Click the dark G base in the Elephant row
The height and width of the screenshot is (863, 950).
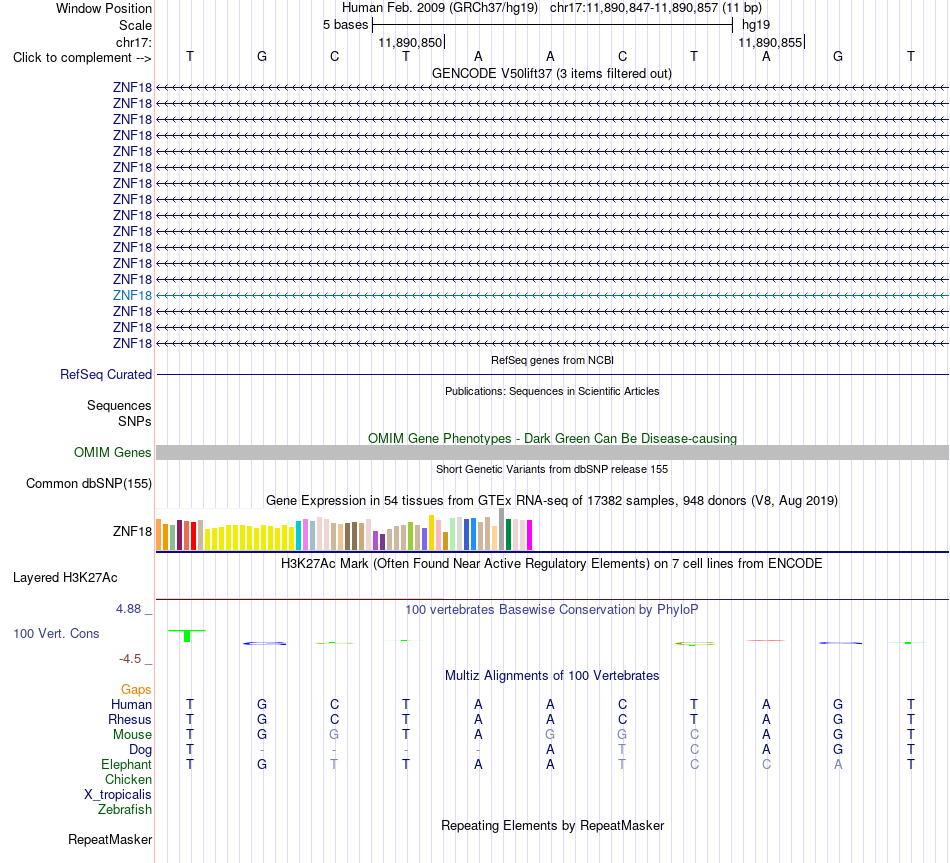click(262, 764)
